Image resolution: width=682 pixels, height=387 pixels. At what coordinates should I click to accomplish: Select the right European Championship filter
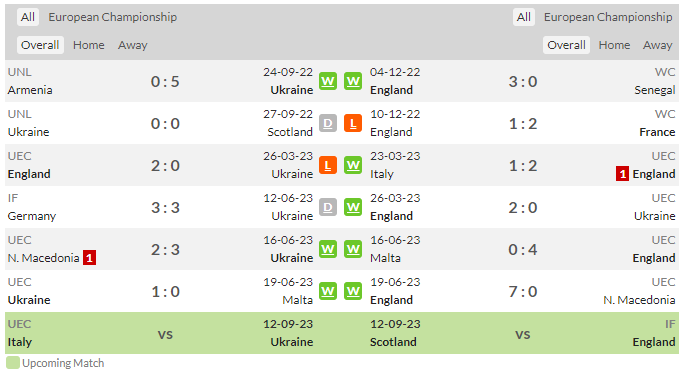[x=608, y=17]
